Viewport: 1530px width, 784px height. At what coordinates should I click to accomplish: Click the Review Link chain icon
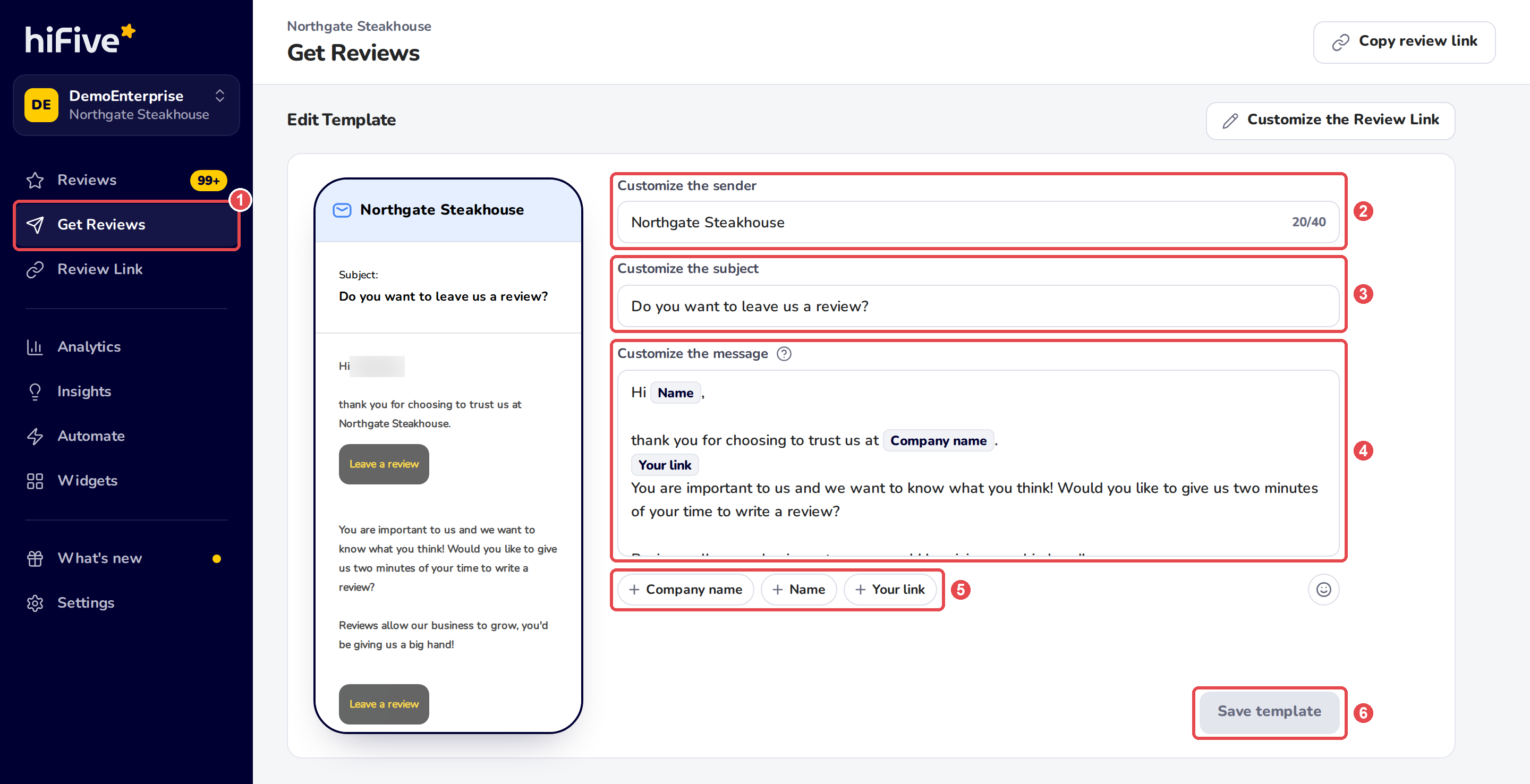point(35,269)
